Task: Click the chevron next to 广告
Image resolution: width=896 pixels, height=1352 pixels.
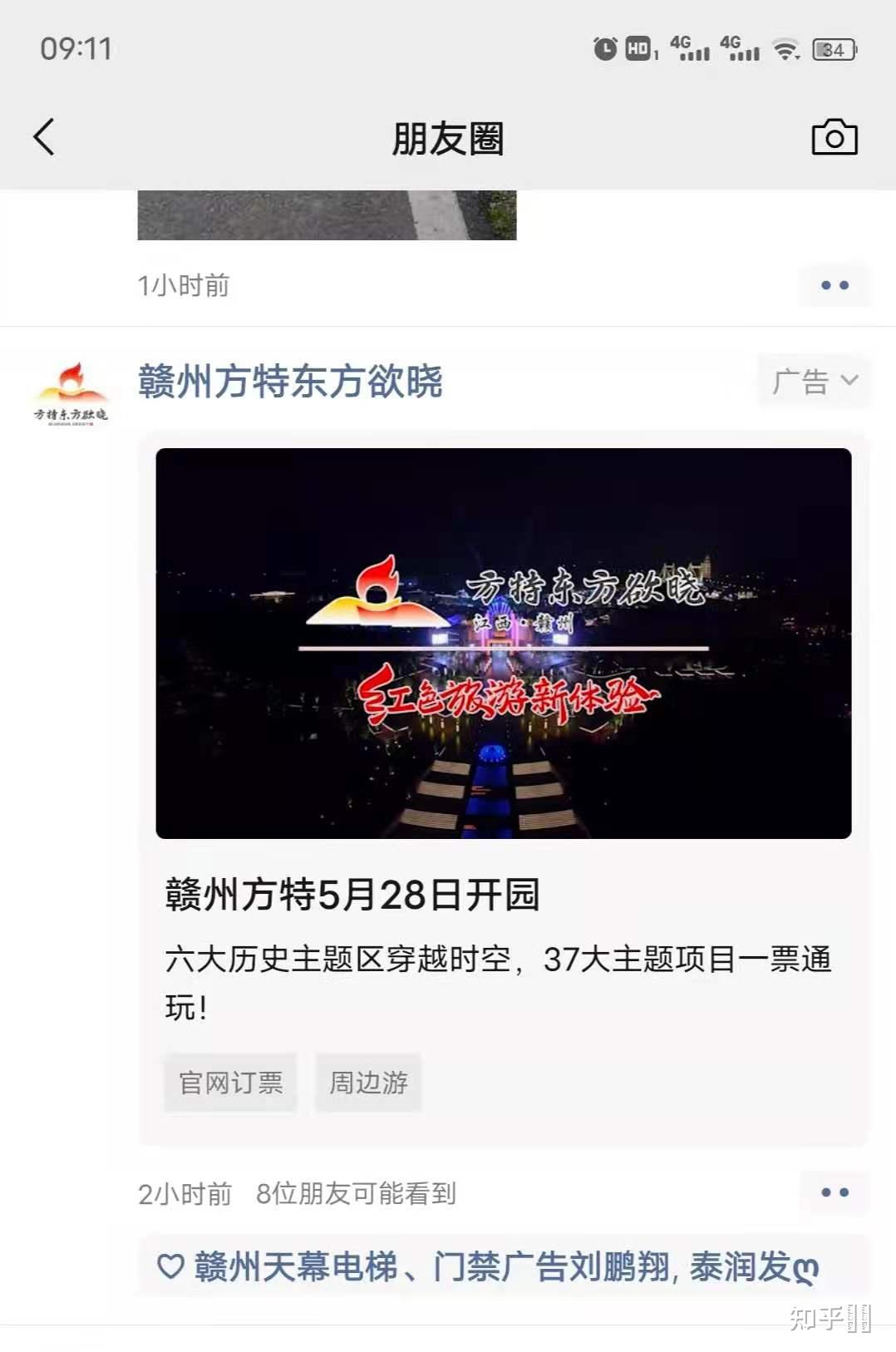Action: [x=849, y=381]
